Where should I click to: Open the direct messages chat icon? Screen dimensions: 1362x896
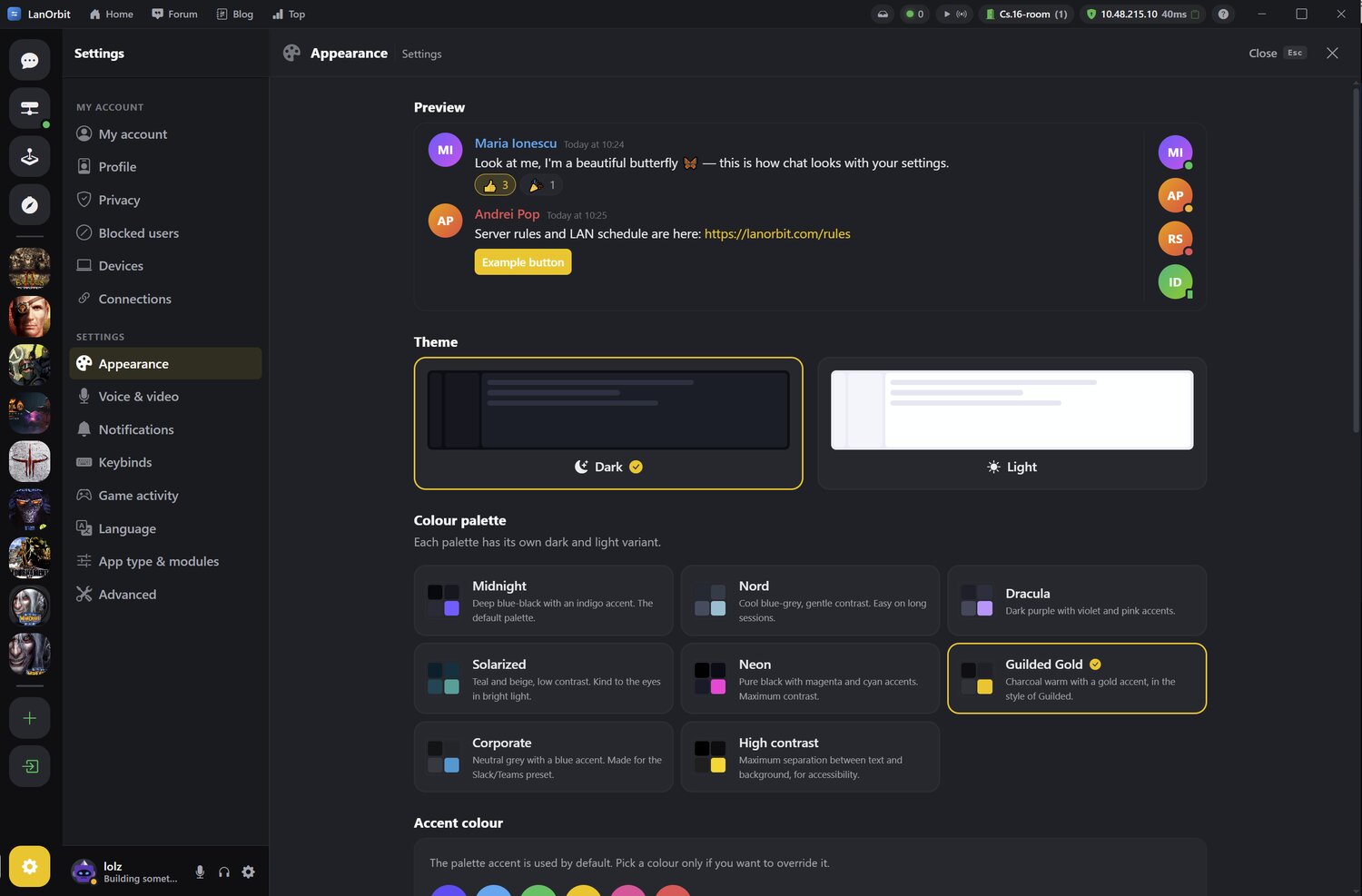(30, 61)
